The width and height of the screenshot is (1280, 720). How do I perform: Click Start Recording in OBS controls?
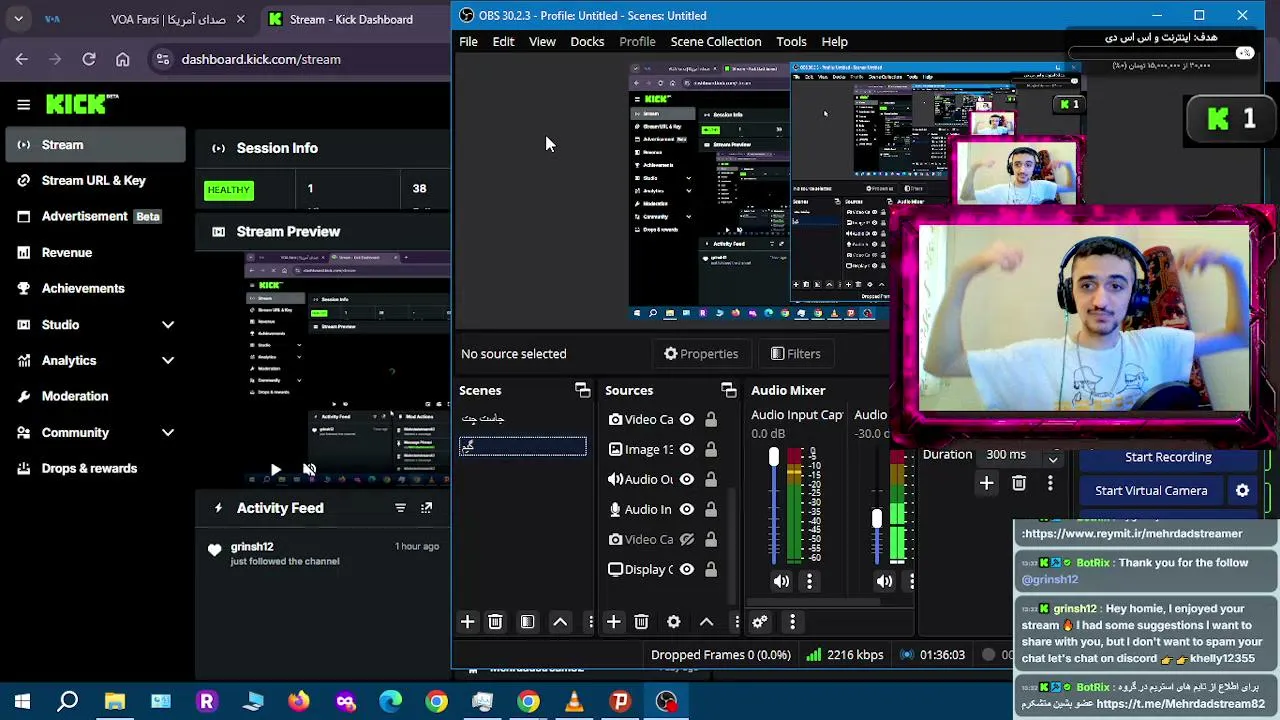[1168, 457]
